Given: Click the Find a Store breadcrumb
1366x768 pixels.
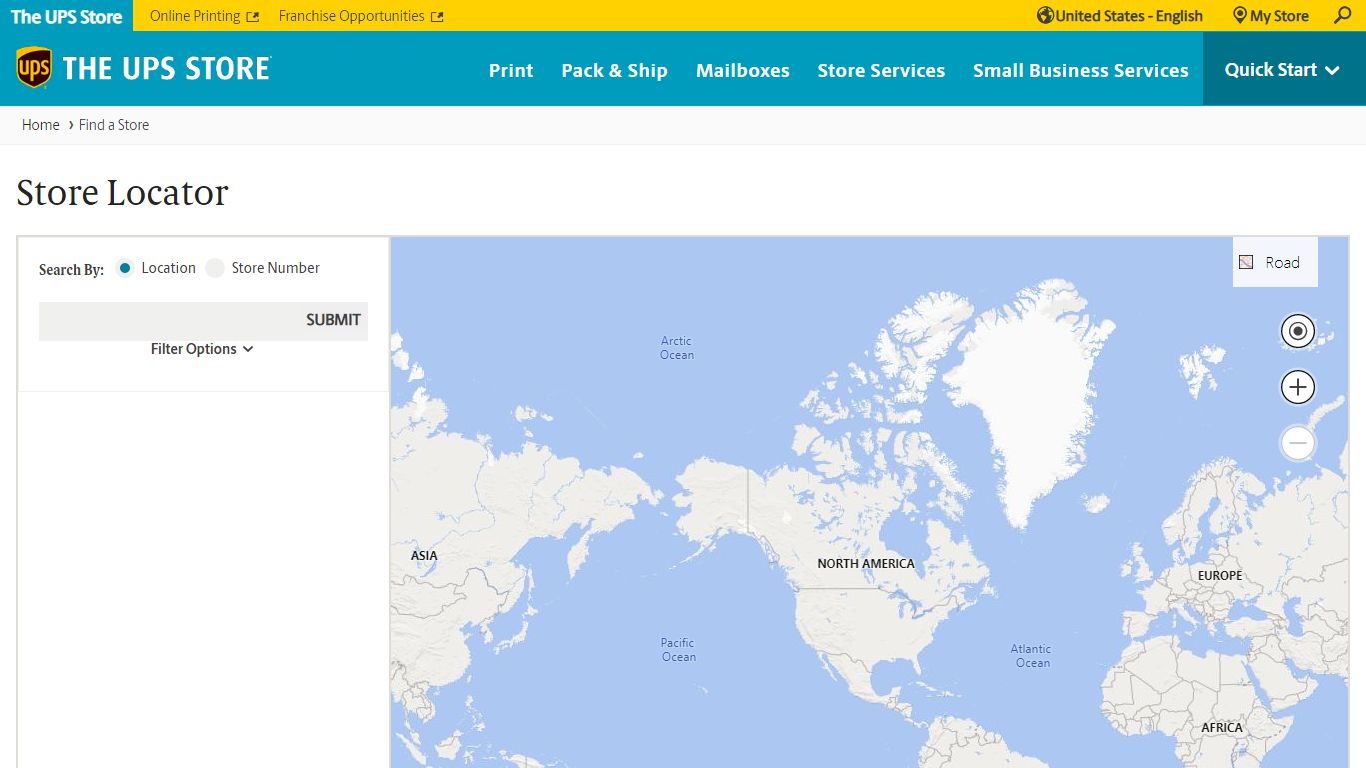Looking at the screenshot, I should pos(114,125).
